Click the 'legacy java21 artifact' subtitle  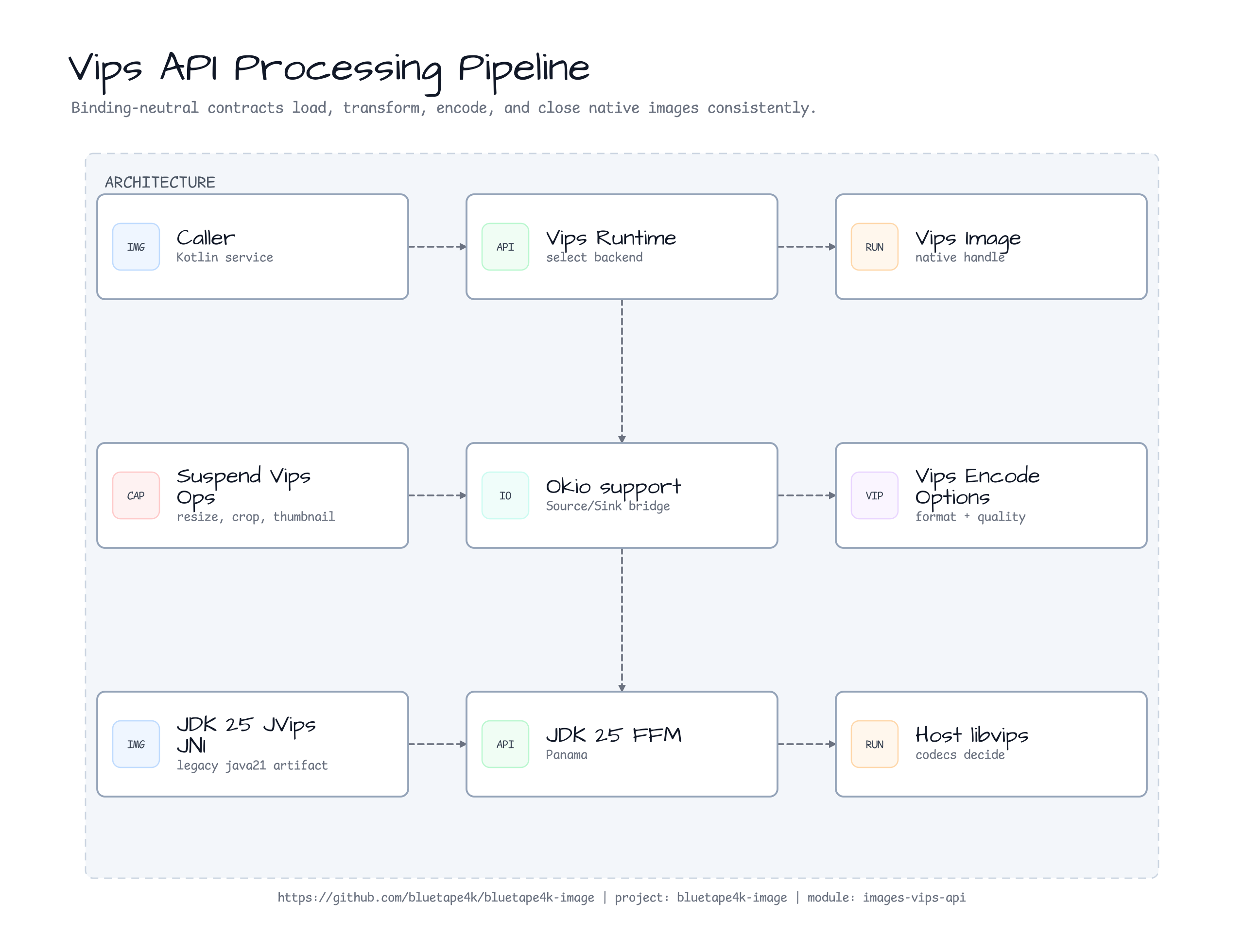252,765
